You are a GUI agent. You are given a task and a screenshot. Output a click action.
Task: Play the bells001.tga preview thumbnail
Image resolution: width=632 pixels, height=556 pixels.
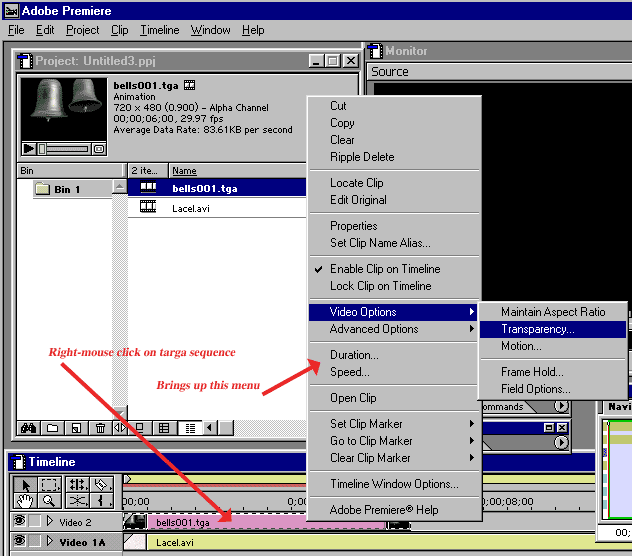click(x=28, y=149)
